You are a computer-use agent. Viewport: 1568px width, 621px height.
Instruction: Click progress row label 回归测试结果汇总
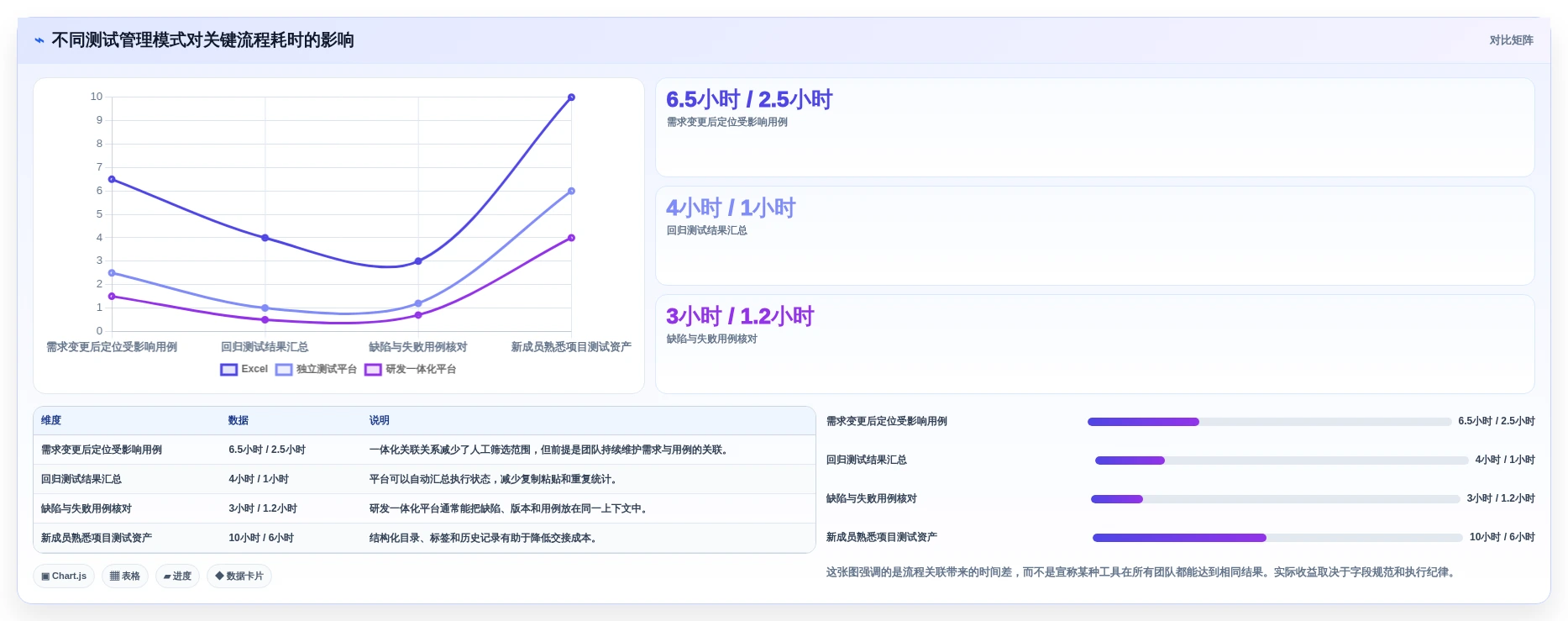pos(867,460)
